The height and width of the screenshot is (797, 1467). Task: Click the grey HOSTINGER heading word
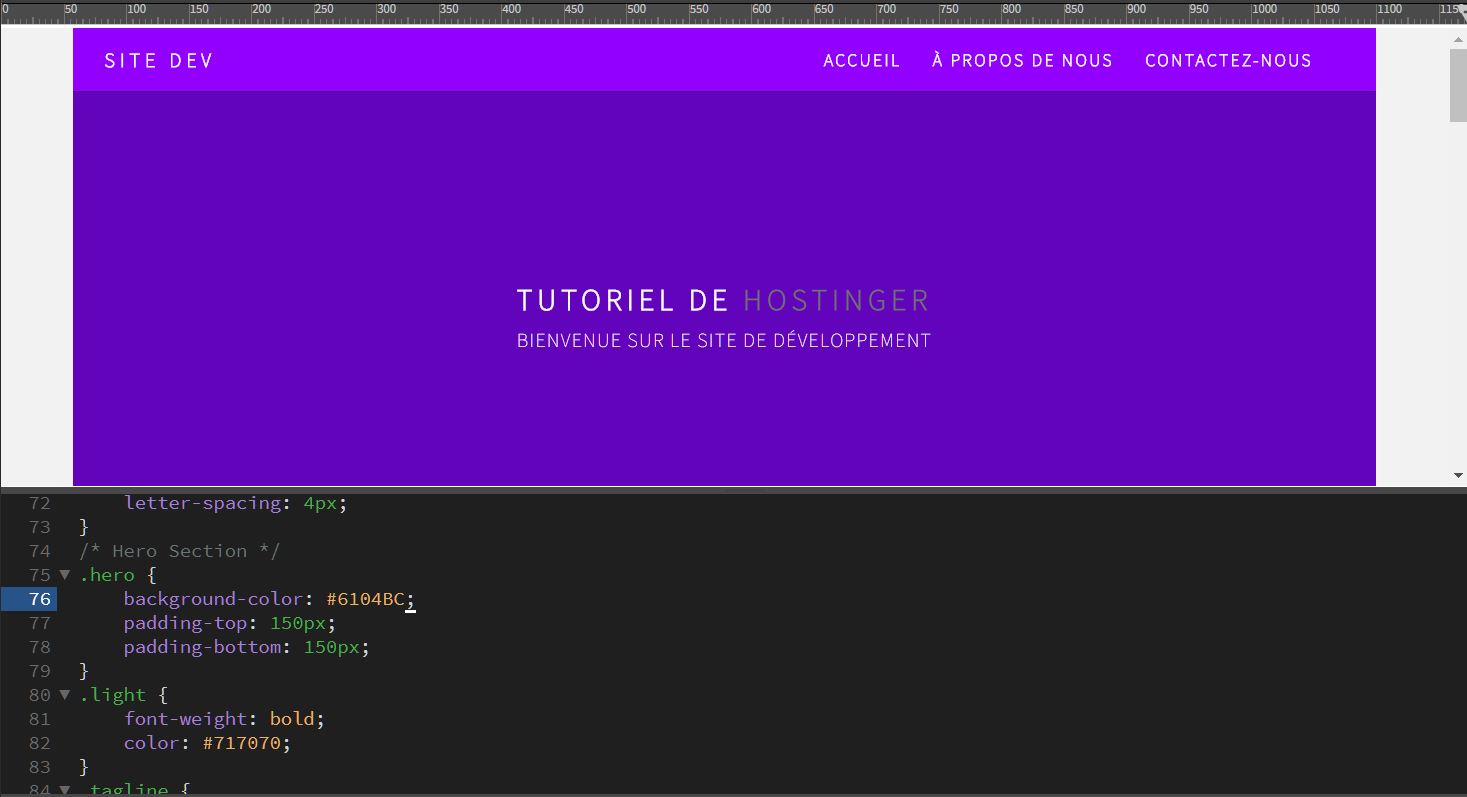click(x=837, y=300)
